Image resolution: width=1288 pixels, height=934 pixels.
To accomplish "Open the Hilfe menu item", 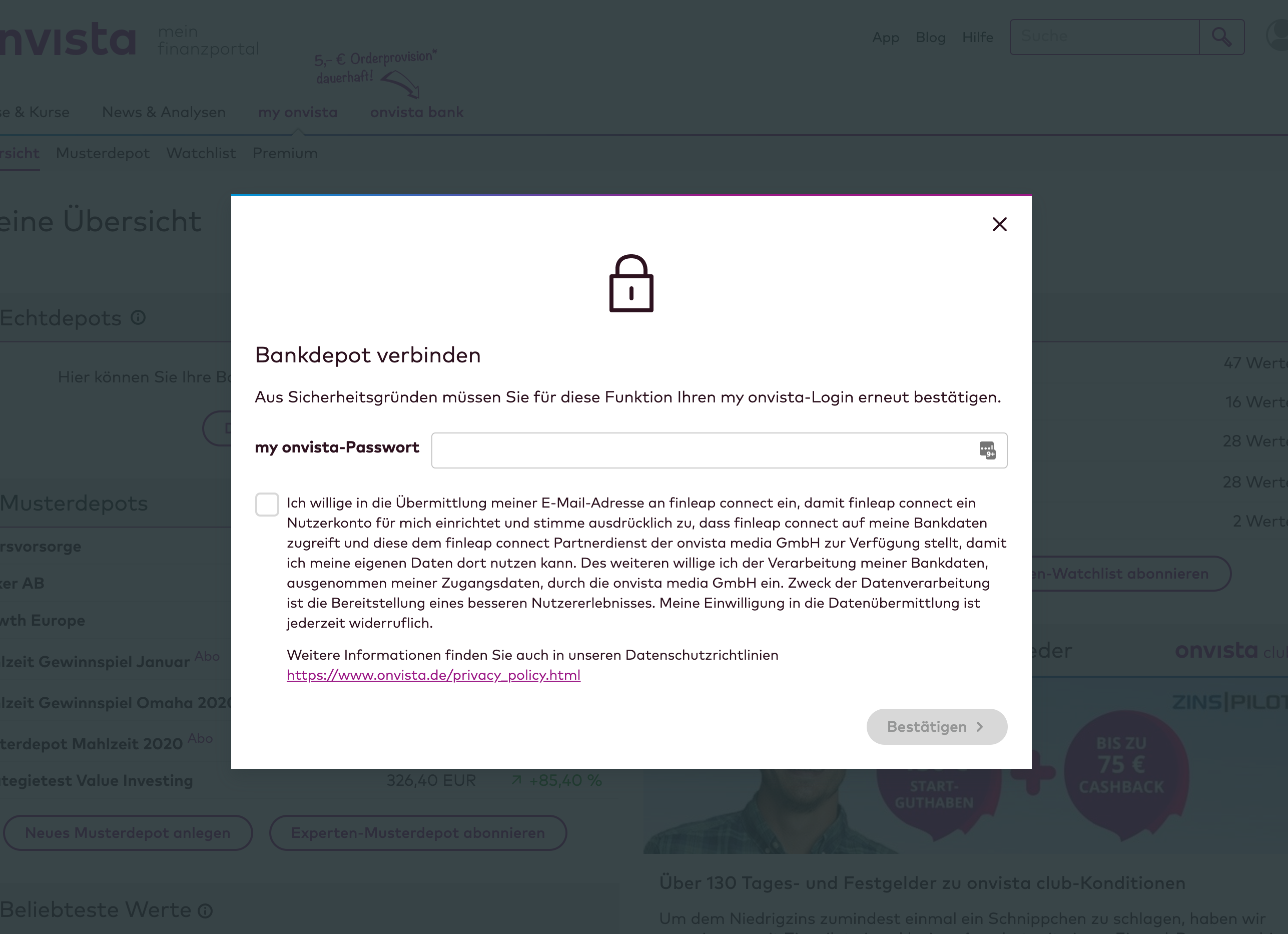I will coord(978,37).
